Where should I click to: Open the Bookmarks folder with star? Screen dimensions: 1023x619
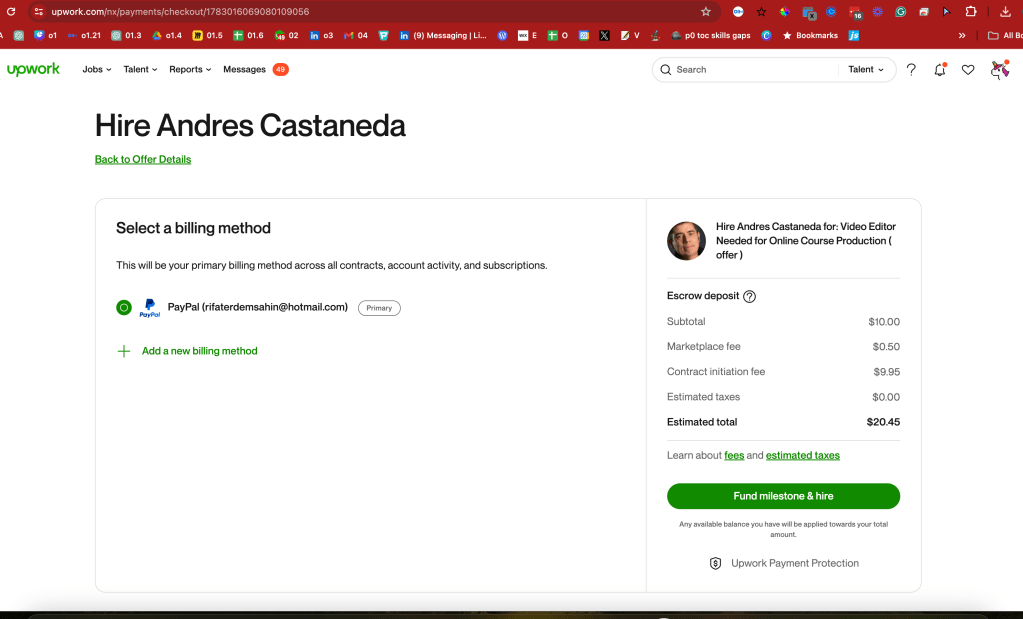click(810, 35)
